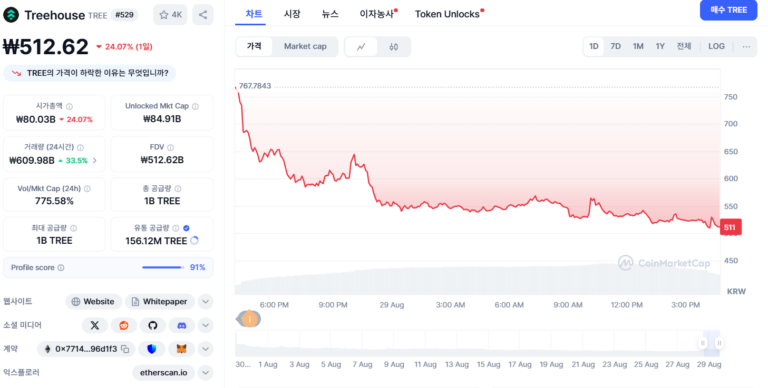Switch to line chart view

pos(361,47)
